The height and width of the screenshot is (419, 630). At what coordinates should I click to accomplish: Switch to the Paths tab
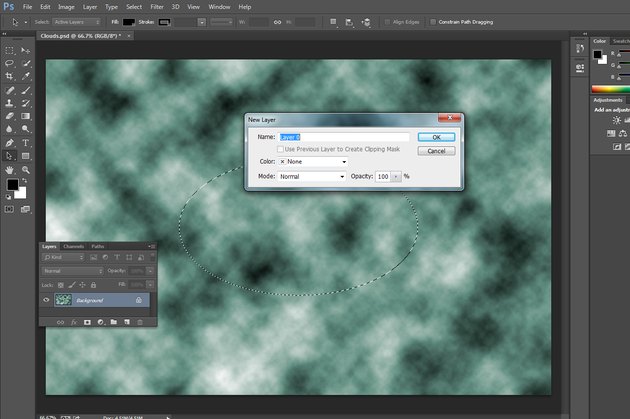[98, 246]
